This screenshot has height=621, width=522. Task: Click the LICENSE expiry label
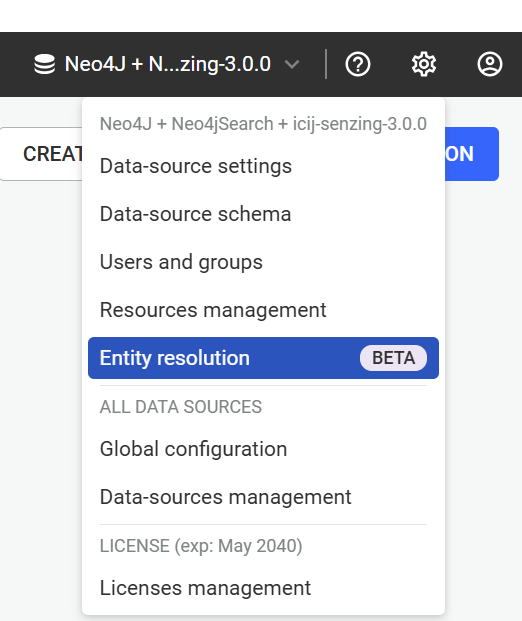click(201, 546)
